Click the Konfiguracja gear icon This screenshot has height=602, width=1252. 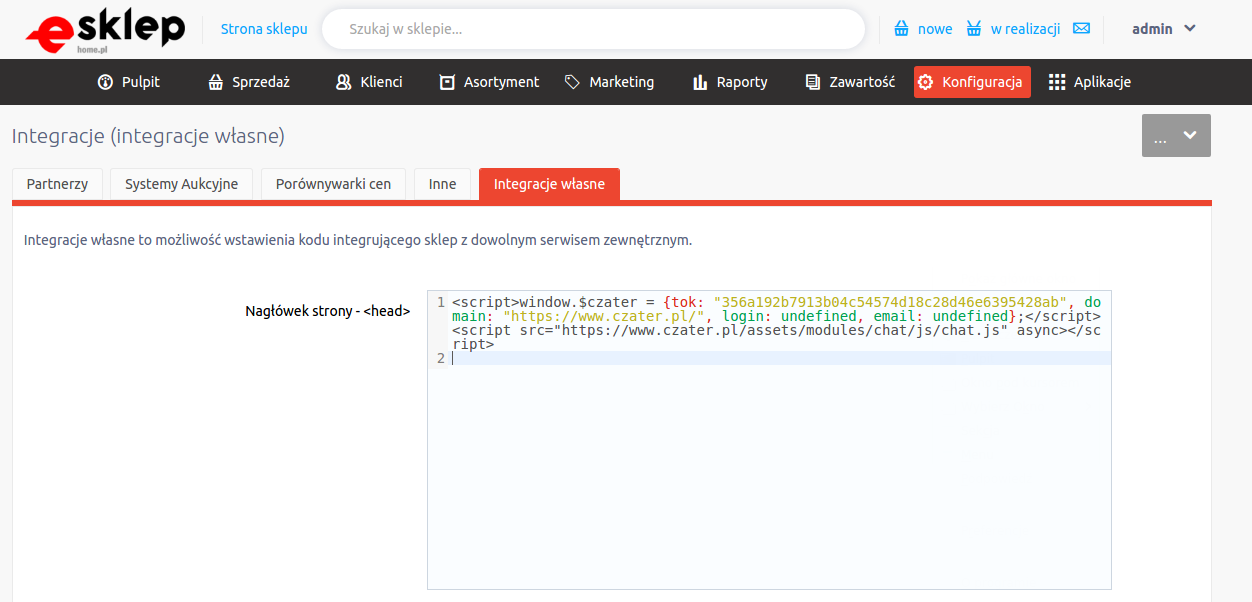tap(926, 82)
